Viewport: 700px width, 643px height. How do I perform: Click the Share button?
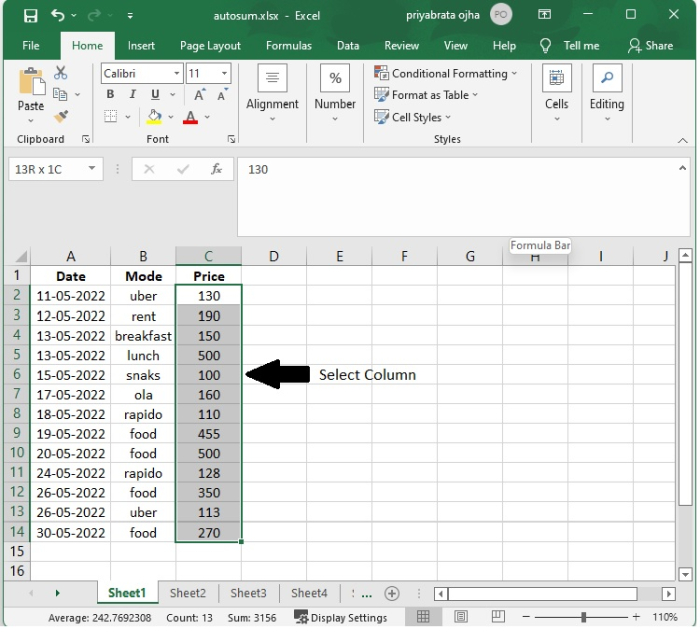650,46
